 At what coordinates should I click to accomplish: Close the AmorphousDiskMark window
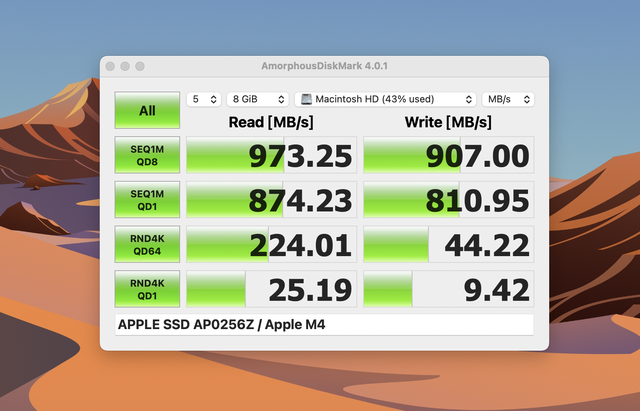click(109, 66)
